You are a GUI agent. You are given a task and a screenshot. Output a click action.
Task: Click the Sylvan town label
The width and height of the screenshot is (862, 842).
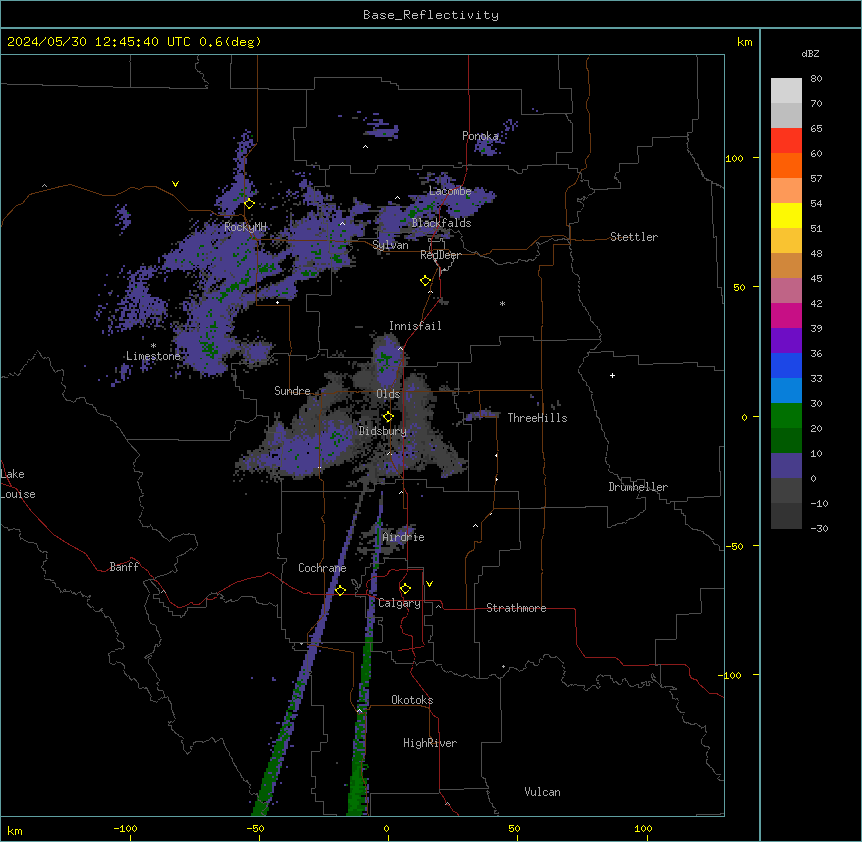tap(390, 245)
